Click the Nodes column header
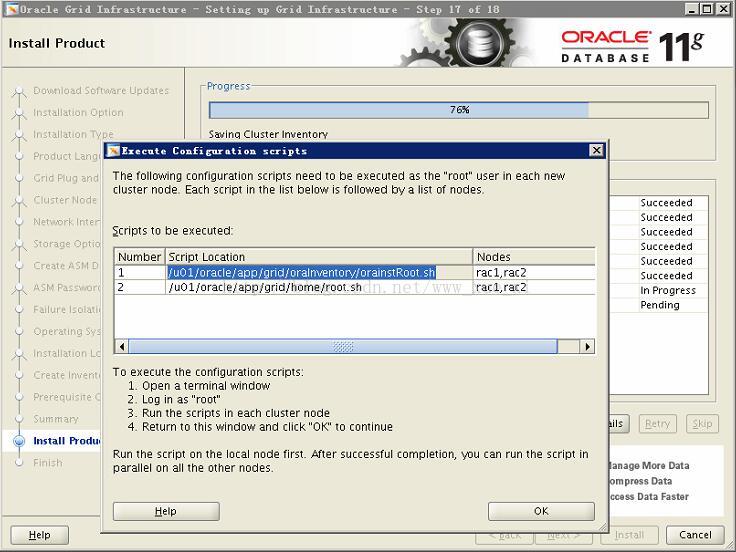 coord(534,257)
